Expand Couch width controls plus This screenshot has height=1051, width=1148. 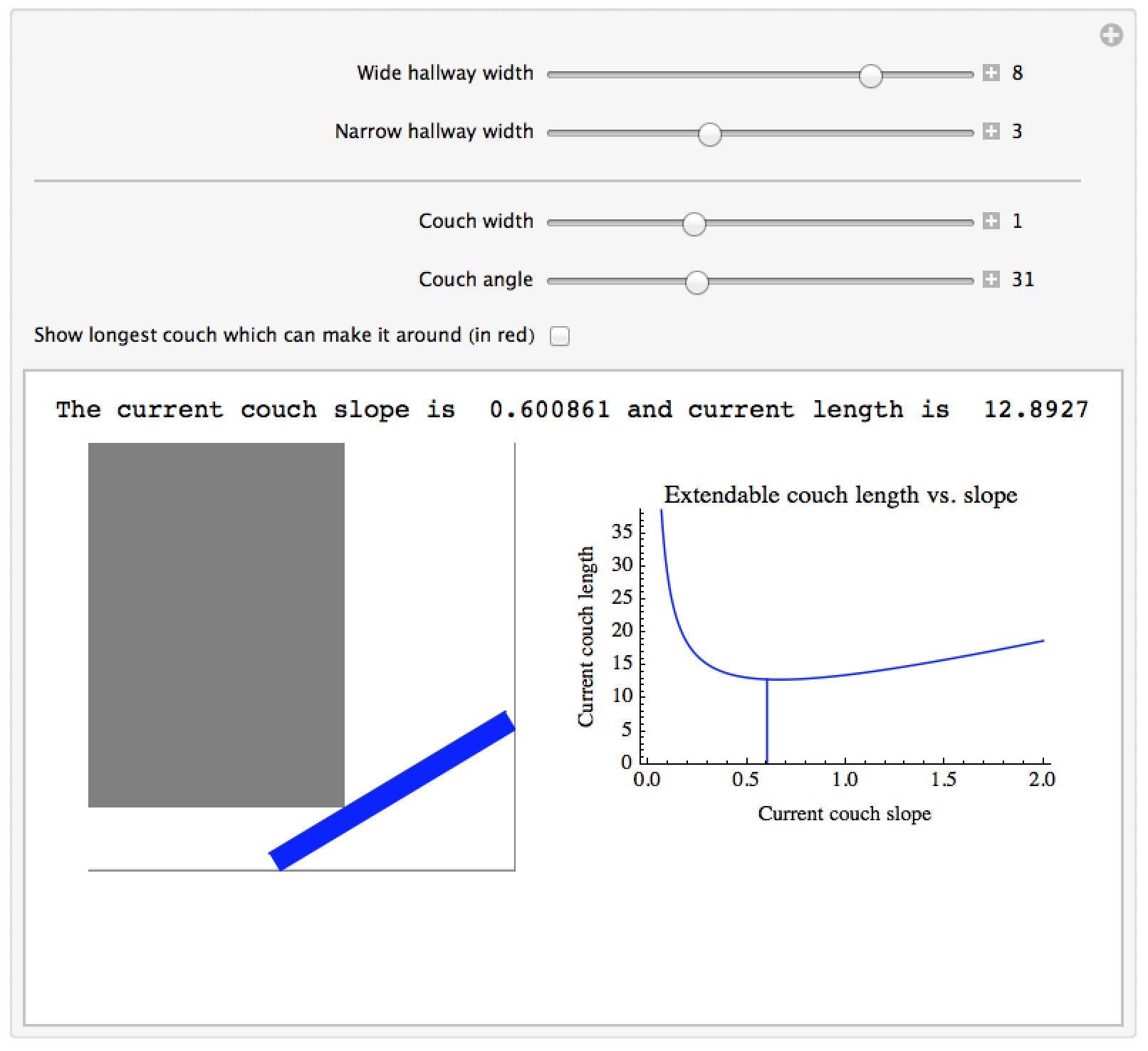pyautogui.click(x=991, y=221)
